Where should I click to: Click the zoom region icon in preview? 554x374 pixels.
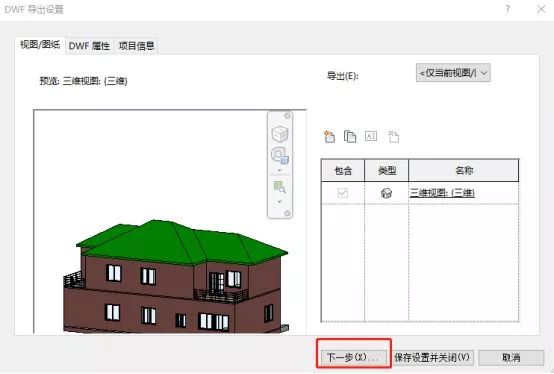click(x=279, y=187)
